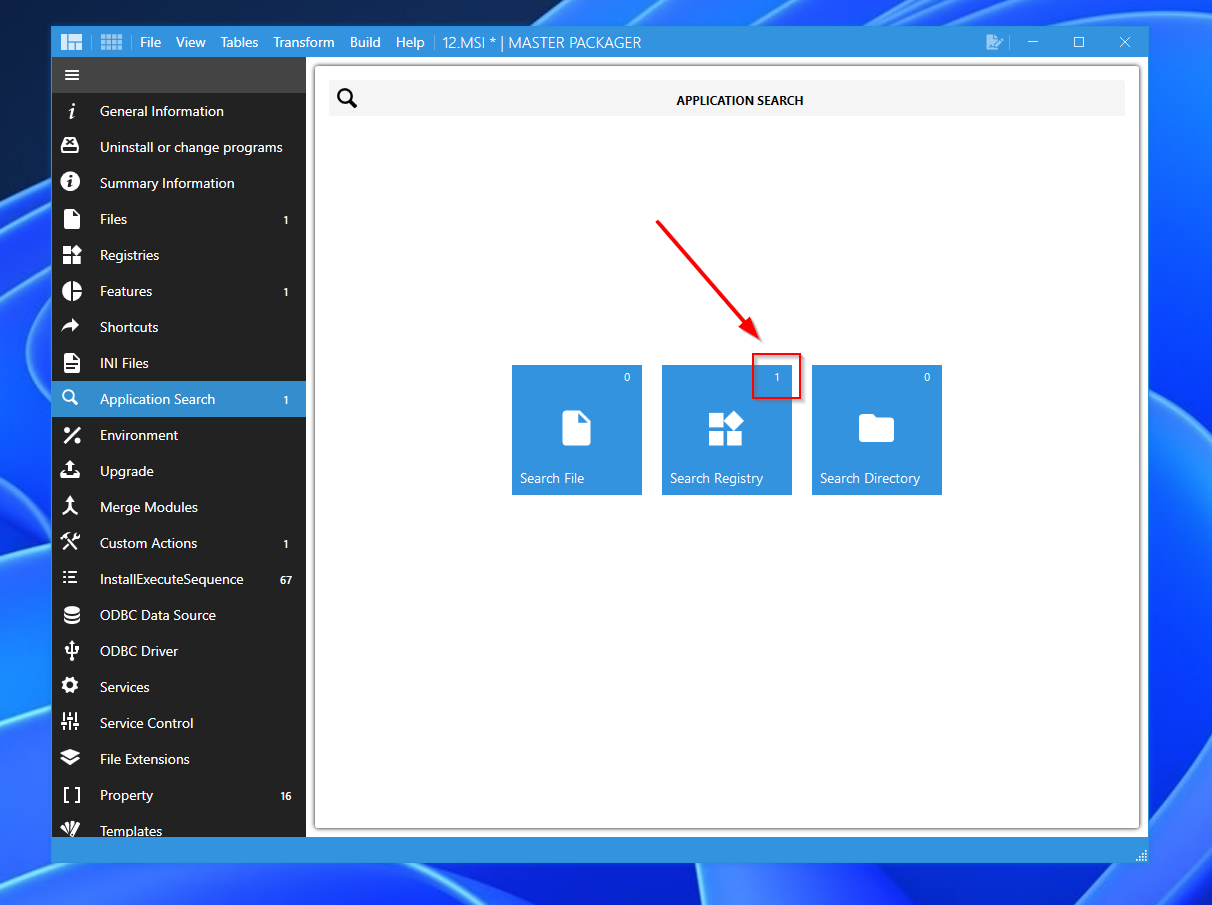Screen dimensions: 1212x905
Task: Click the ODBC Driver USB icon
Action: tap(71, 651)
